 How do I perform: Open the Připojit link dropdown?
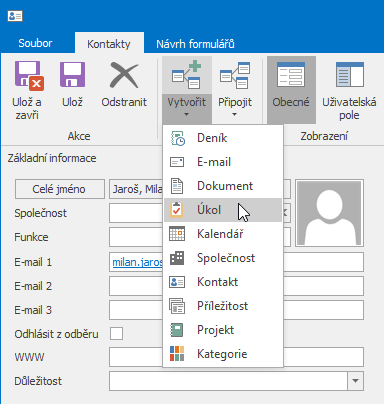[x=235, y=90]
